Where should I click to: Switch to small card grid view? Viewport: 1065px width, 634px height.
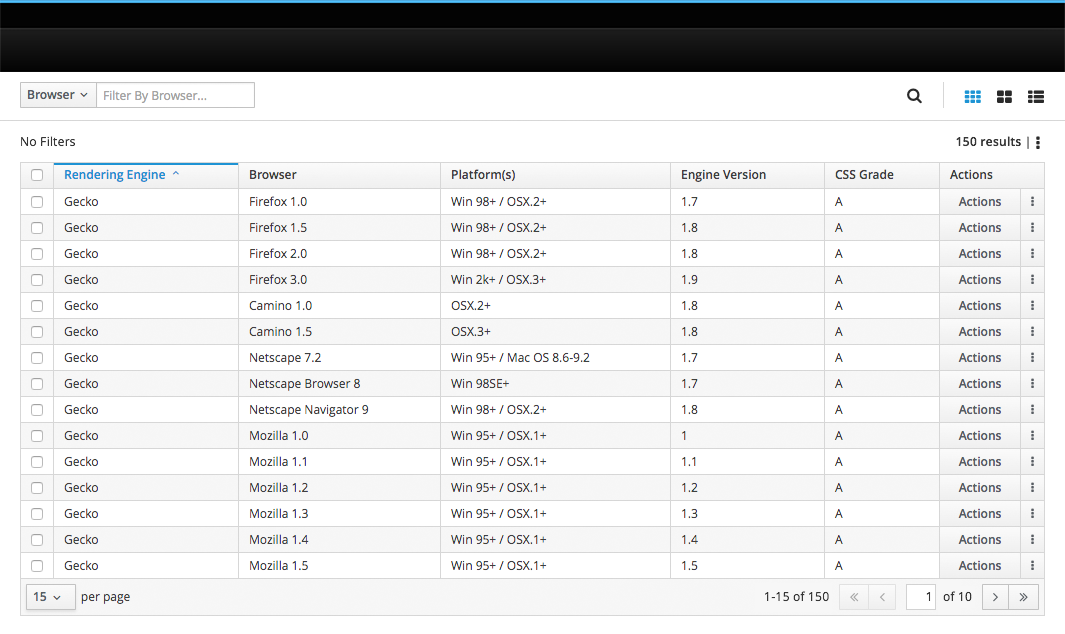click(x=973, y=96)
